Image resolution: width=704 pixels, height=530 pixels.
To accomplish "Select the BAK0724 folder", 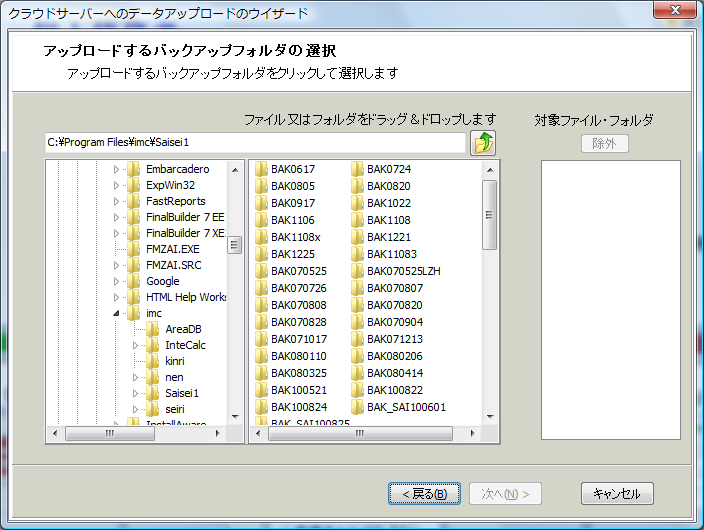I will pyautogui.click(x=388, y=169).
